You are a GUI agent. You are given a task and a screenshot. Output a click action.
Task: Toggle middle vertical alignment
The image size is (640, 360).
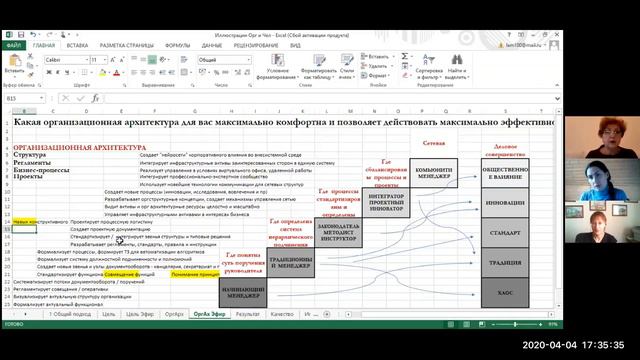coord(143,60)
